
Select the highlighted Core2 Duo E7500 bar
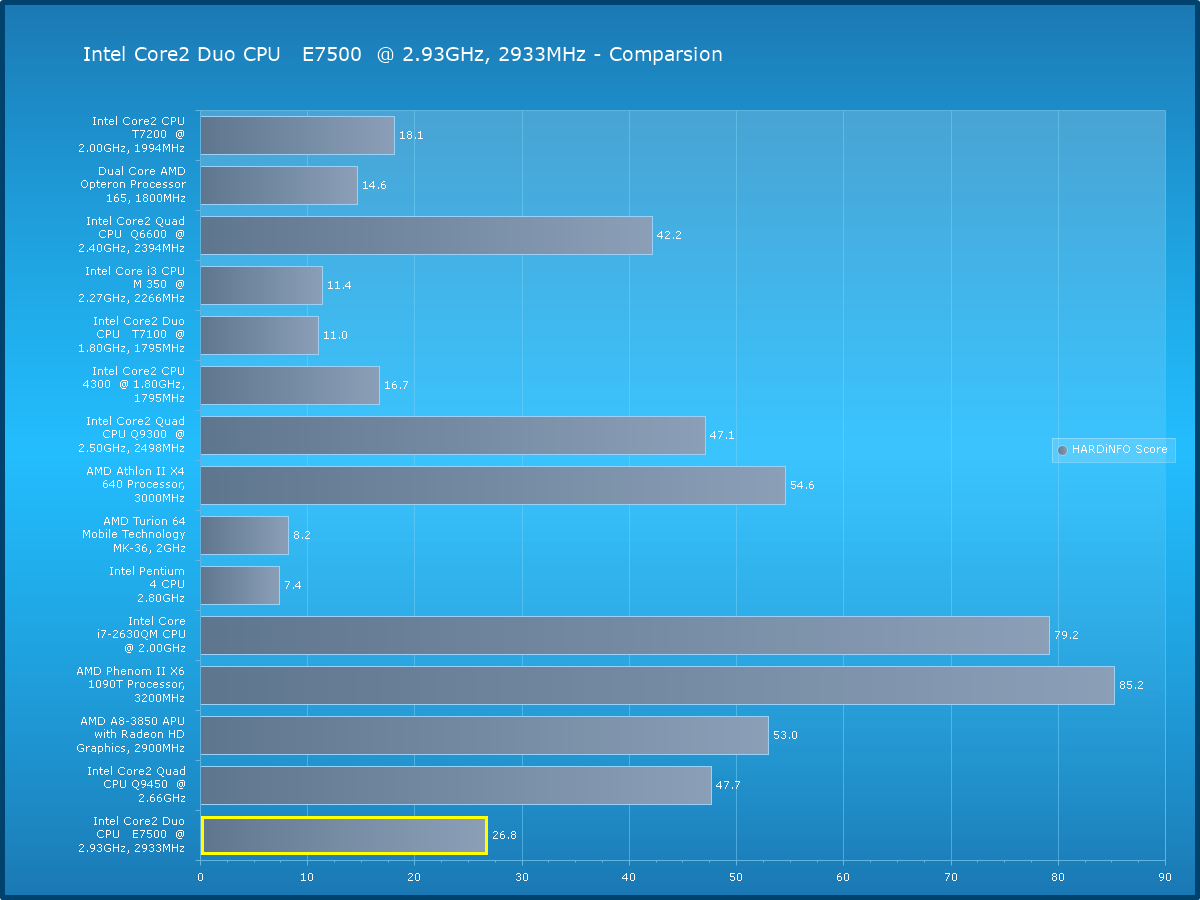tap(344, 835)
